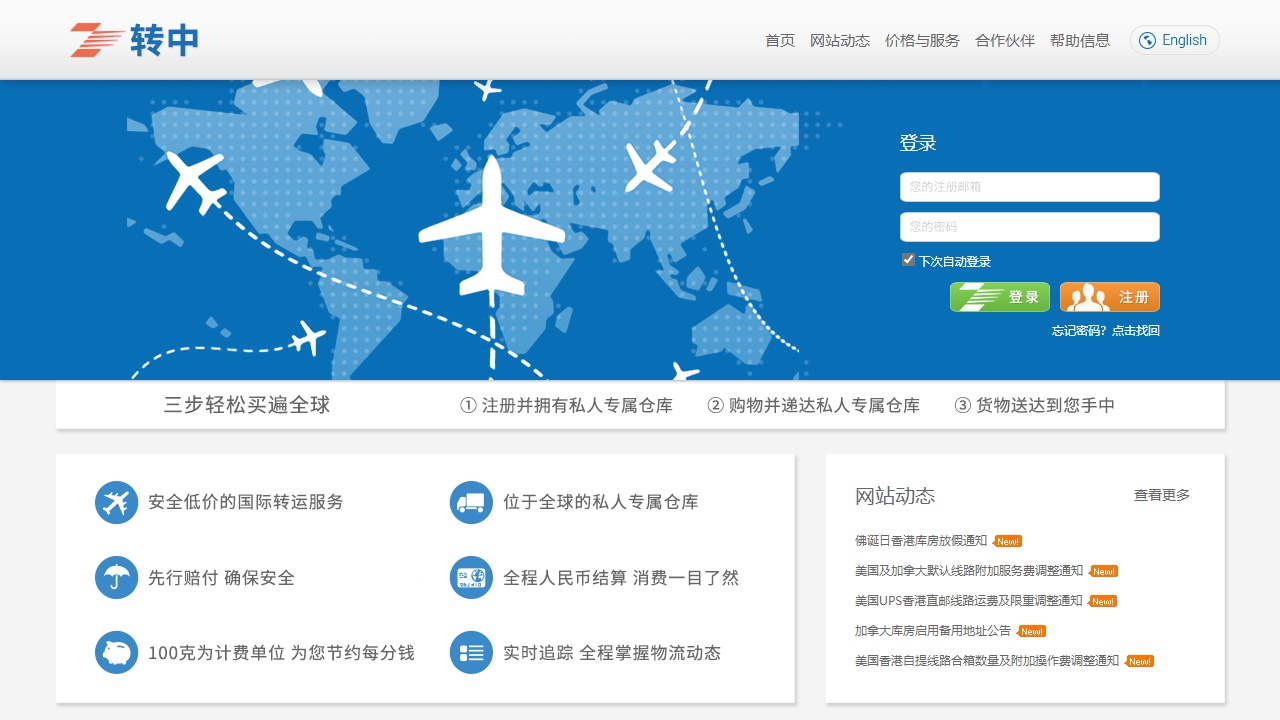
Task: Click the 登录 heading above the form
Action: click(918, 143)
